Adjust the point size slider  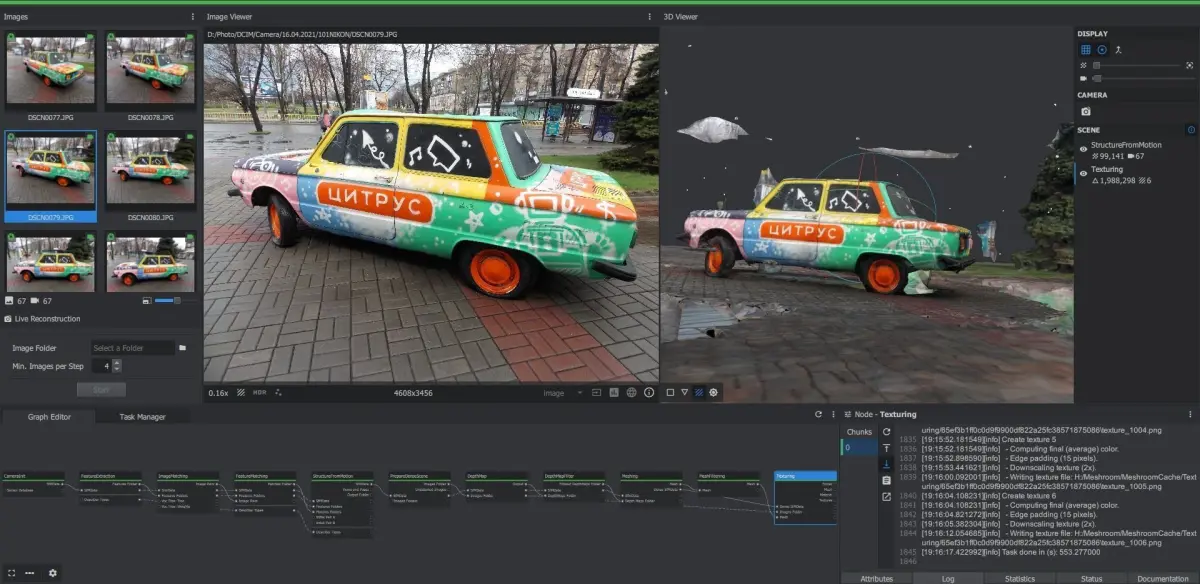point(1138,65)
